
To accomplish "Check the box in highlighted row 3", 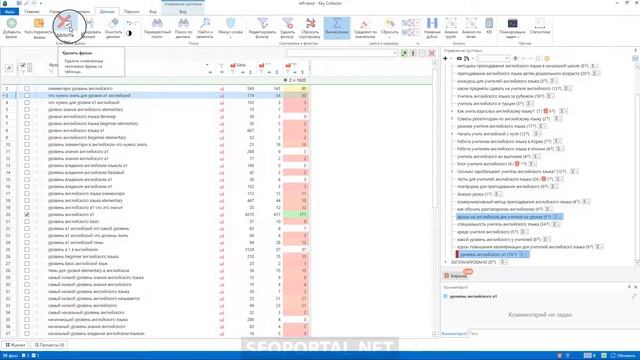I will [x=27, y=95].
